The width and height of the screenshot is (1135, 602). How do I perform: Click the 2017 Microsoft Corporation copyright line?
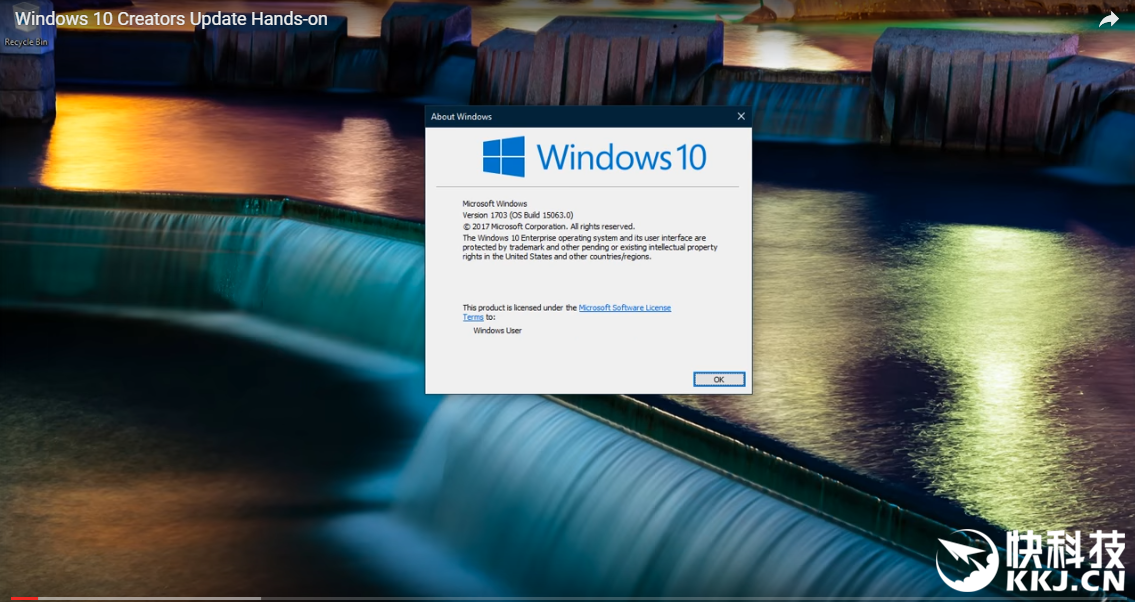[x=548, y=226]
